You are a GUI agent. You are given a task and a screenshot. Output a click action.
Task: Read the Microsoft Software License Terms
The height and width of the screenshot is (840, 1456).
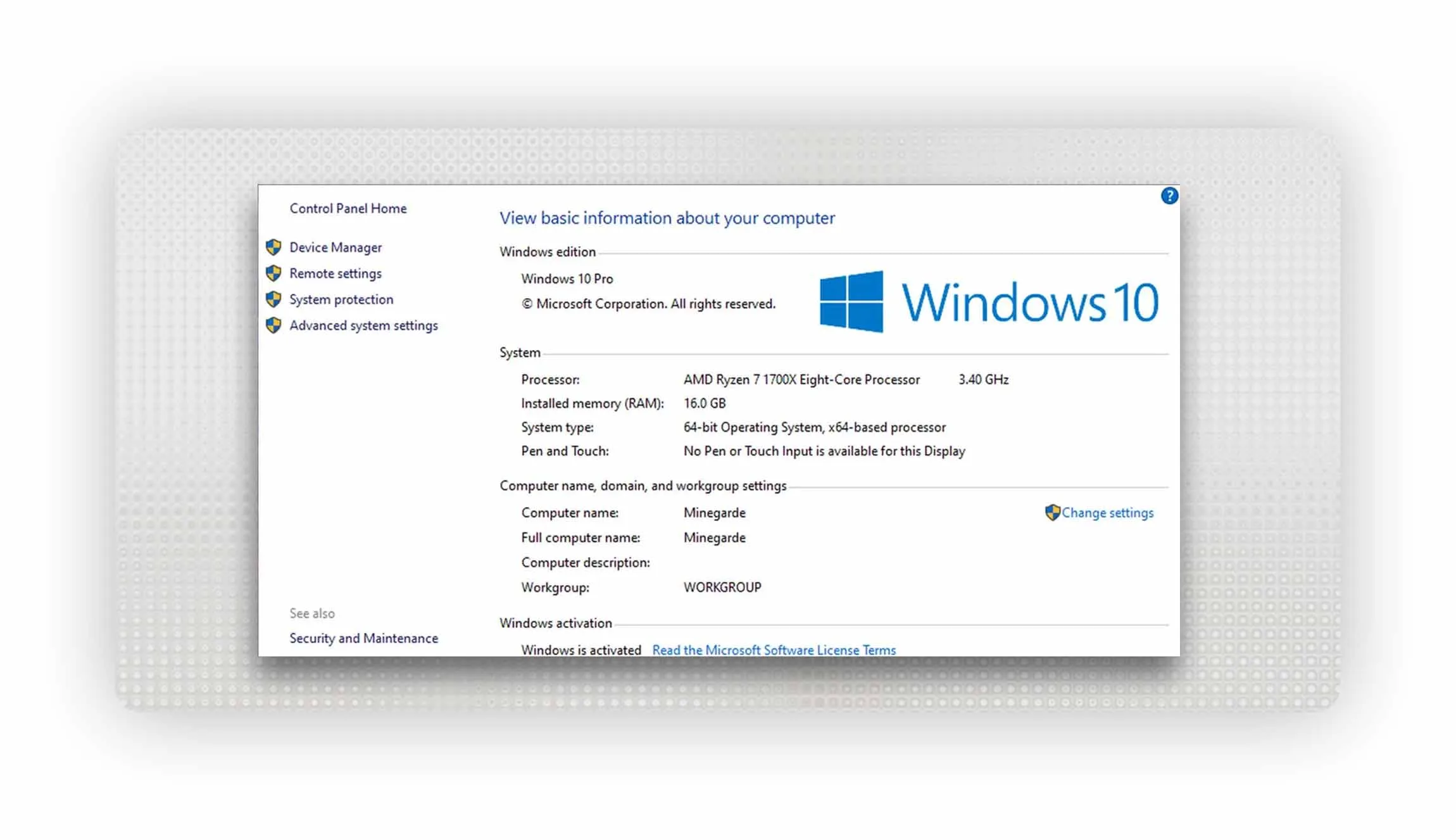click(774, 650)
